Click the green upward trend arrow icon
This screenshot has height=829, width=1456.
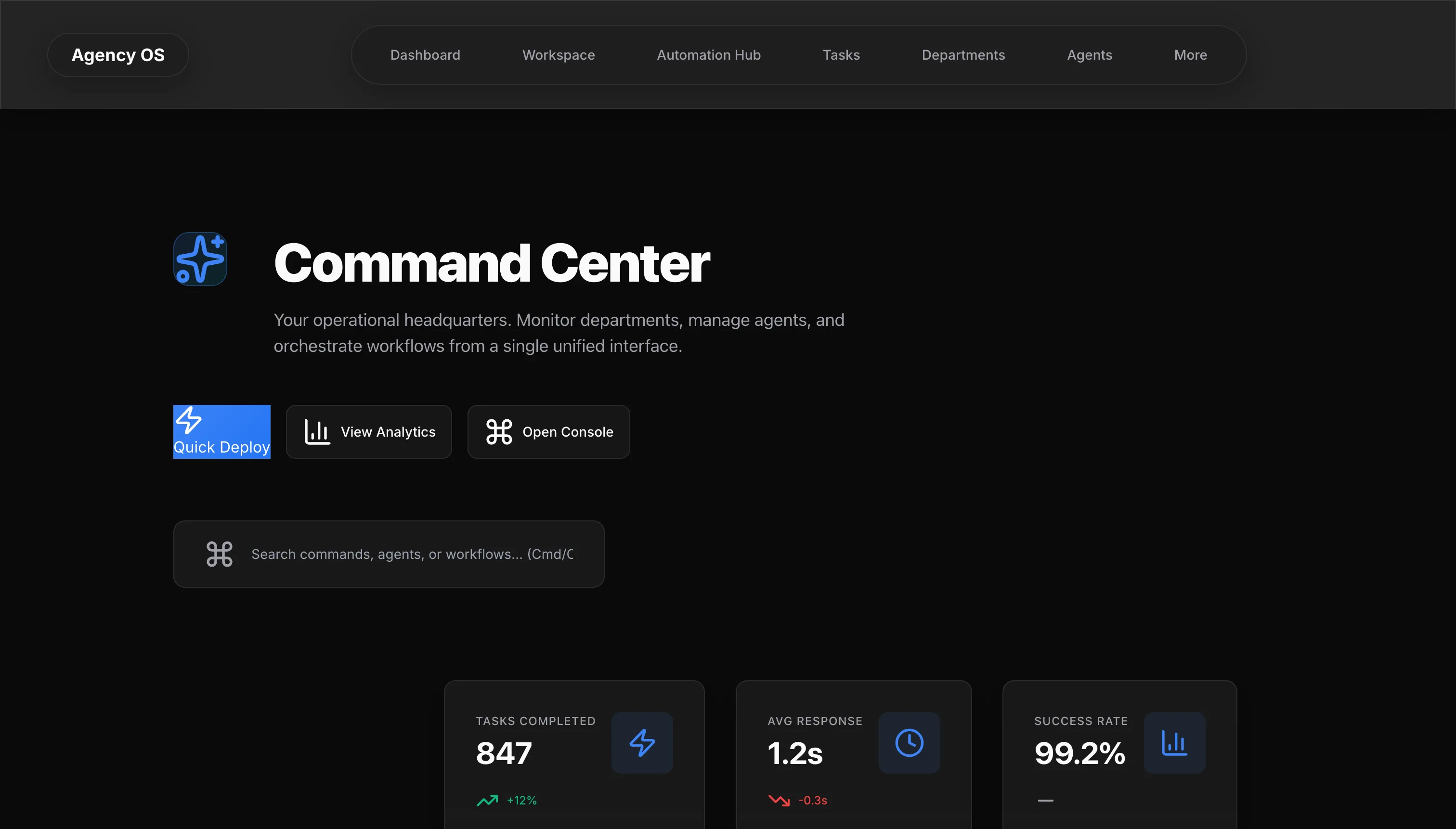point(487,800)
